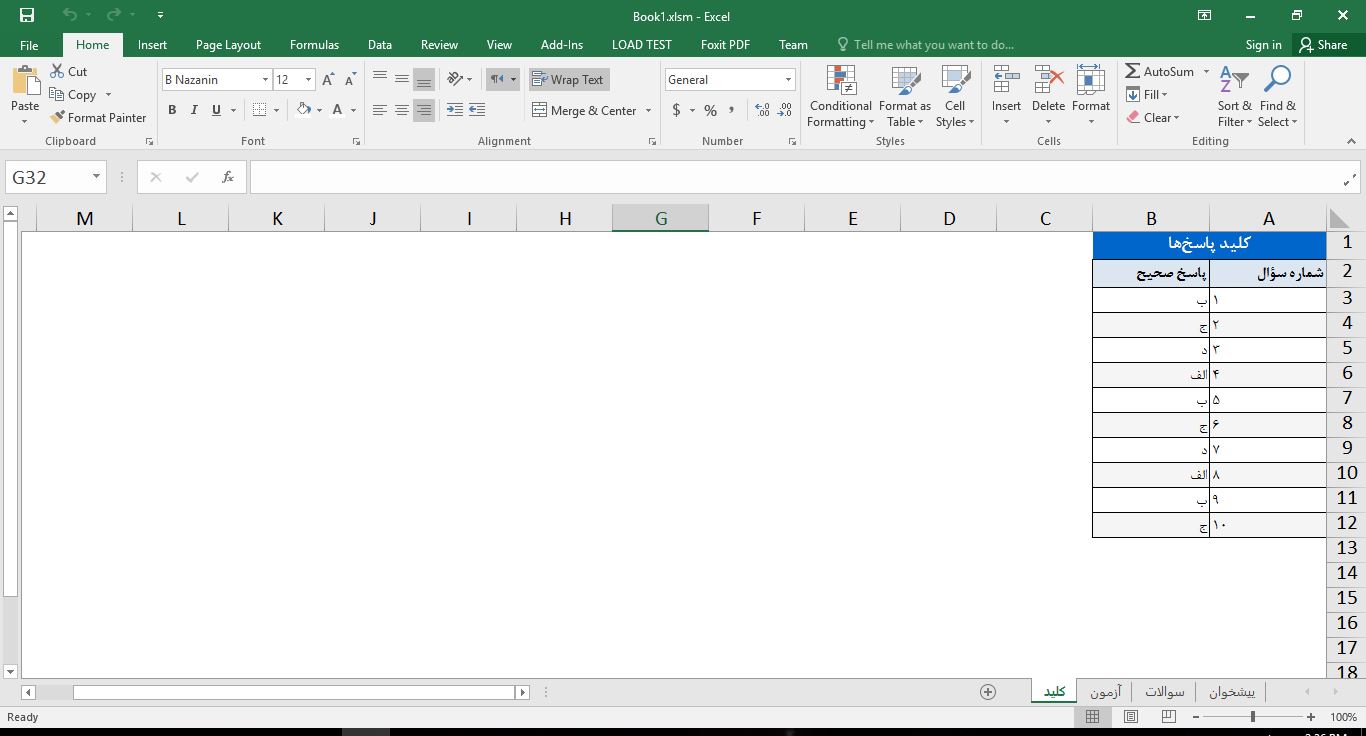The width and height of the screenshot is (1366, 736).
Task: Click the Middle Align icon
Action: point(402,79)
